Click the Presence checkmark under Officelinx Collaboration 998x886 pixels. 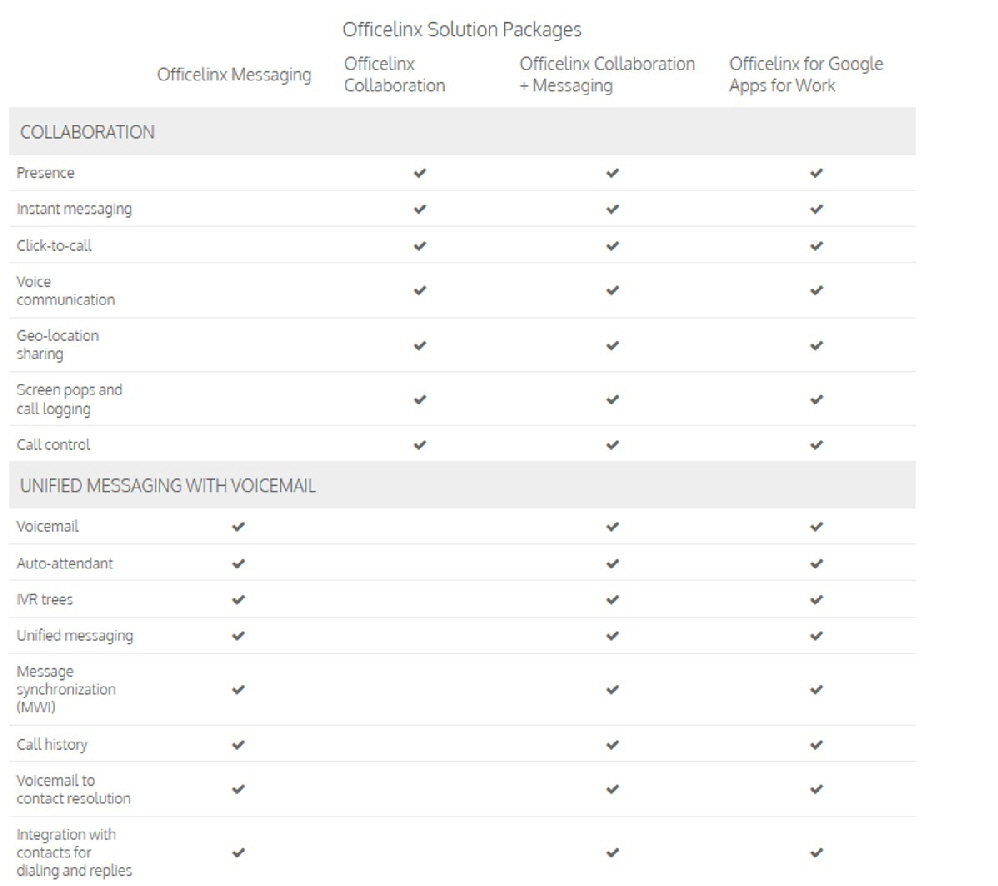tap(419, 173)
